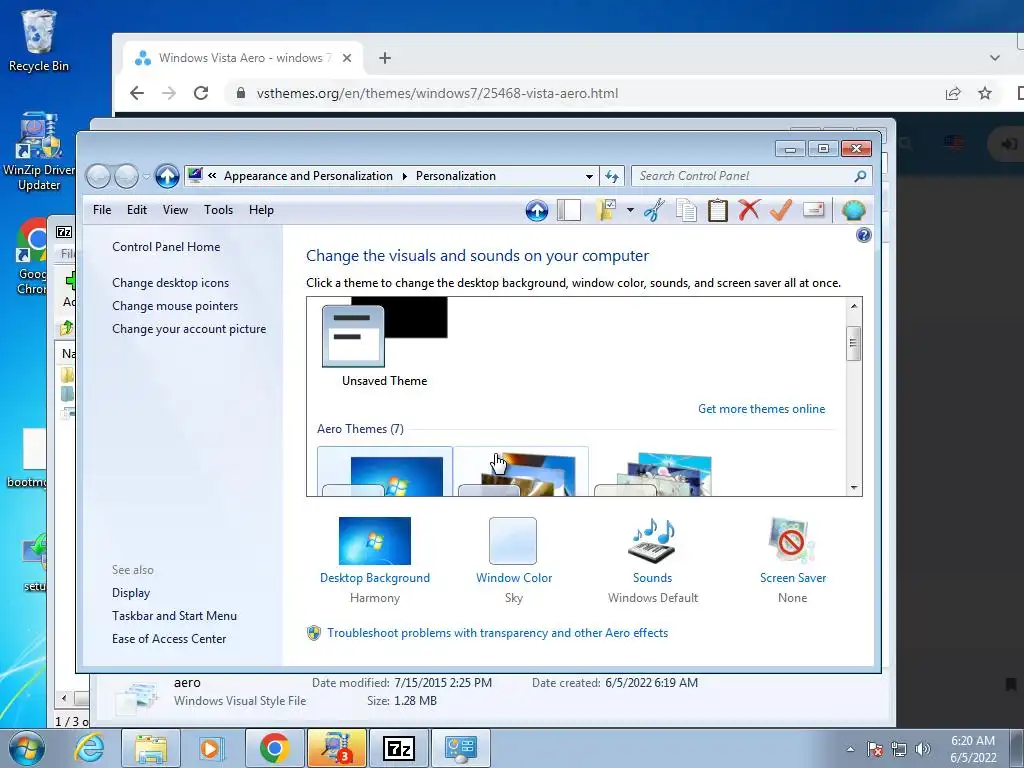The width and height of the screenshot is (1024, 768).
Task: Toggle the navigation pane toolbar icon
Action: [x=569, y=210]
